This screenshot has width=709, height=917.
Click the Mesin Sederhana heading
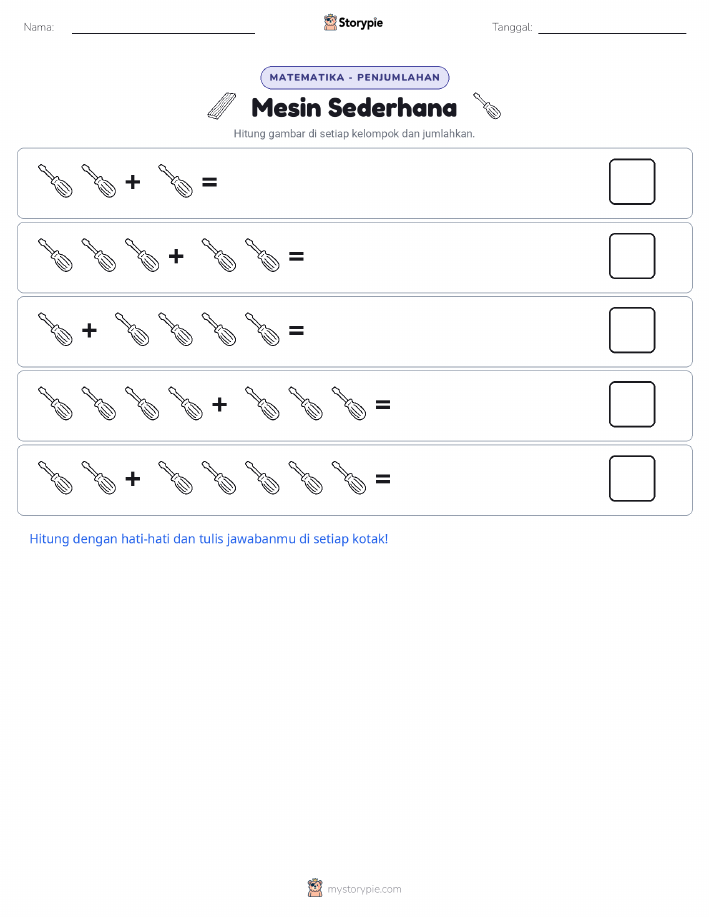354,108
